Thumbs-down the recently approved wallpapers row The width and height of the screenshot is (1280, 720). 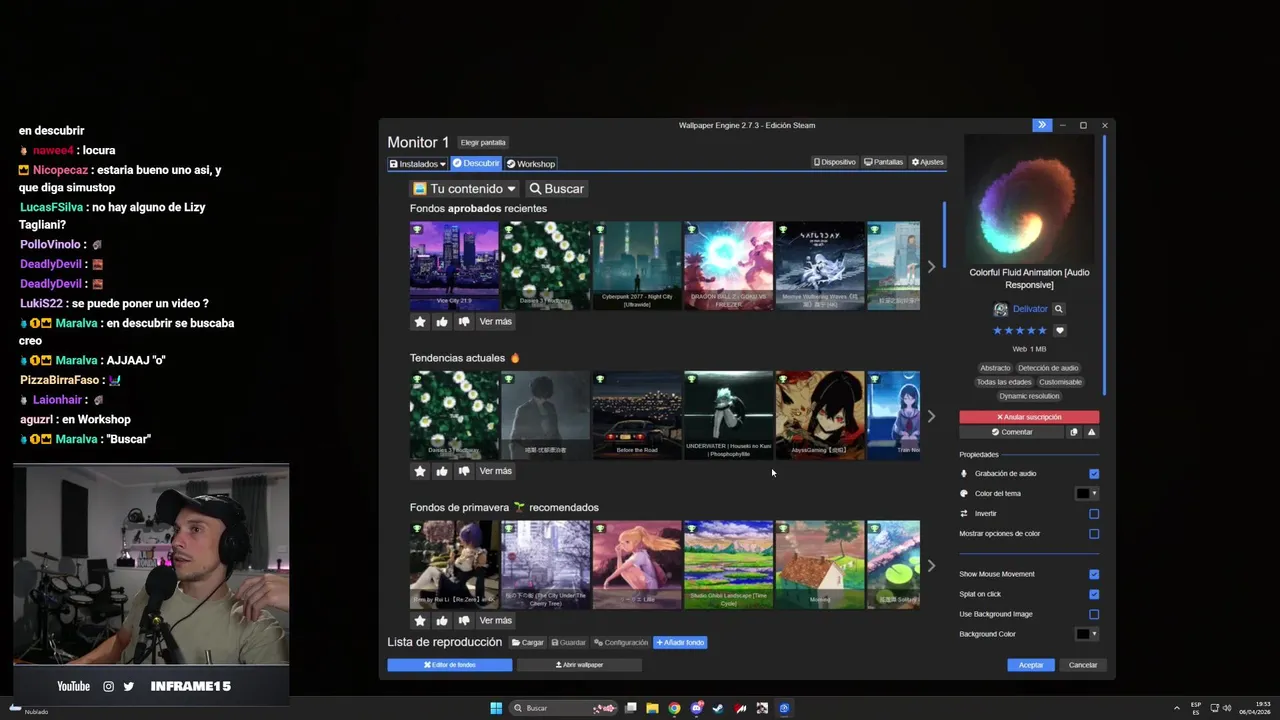[464, 321]
